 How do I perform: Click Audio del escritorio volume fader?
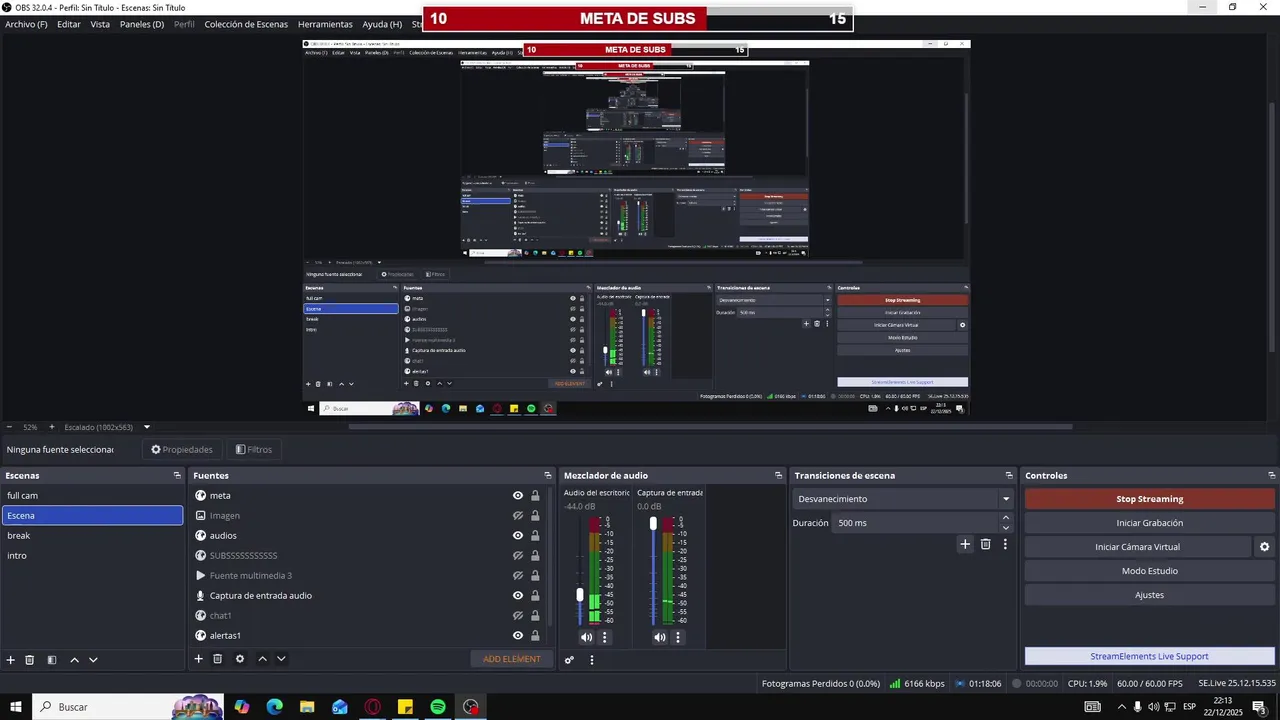[580, 594]
